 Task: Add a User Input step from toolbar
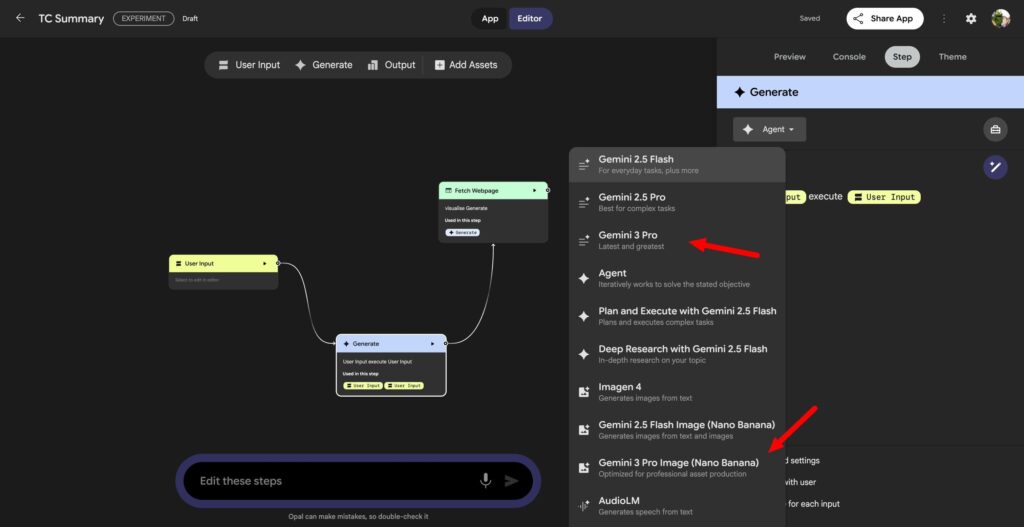pos(249,65)
